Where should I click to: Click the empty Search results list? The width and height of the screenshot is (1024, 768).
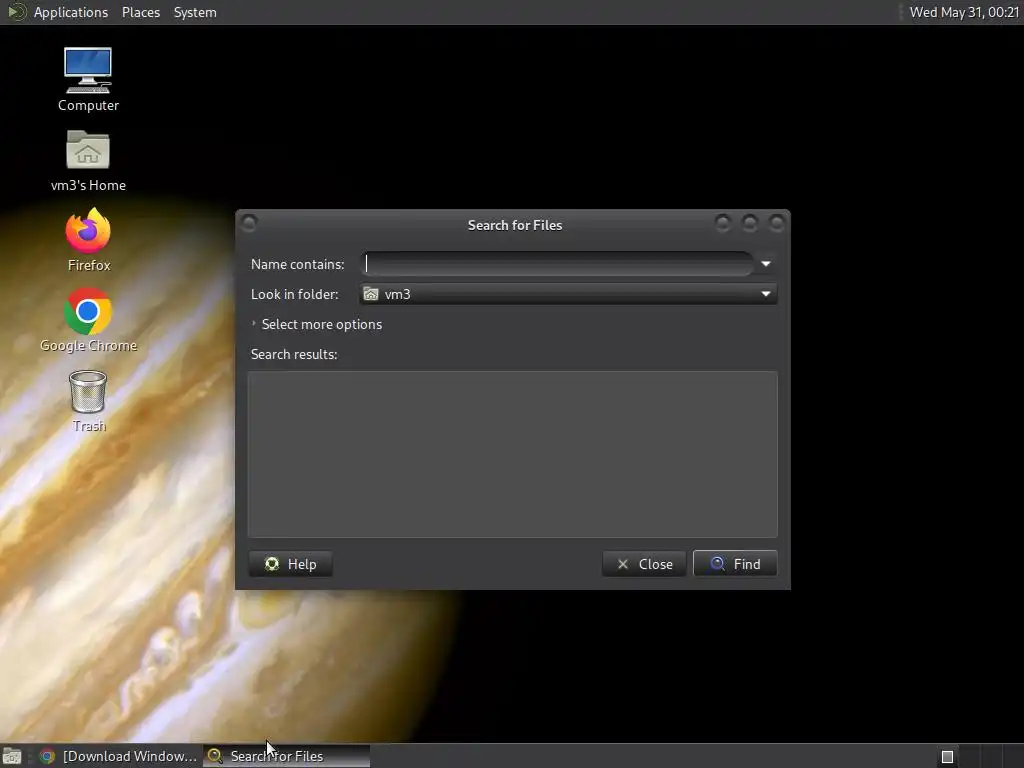tap(513, 455)
